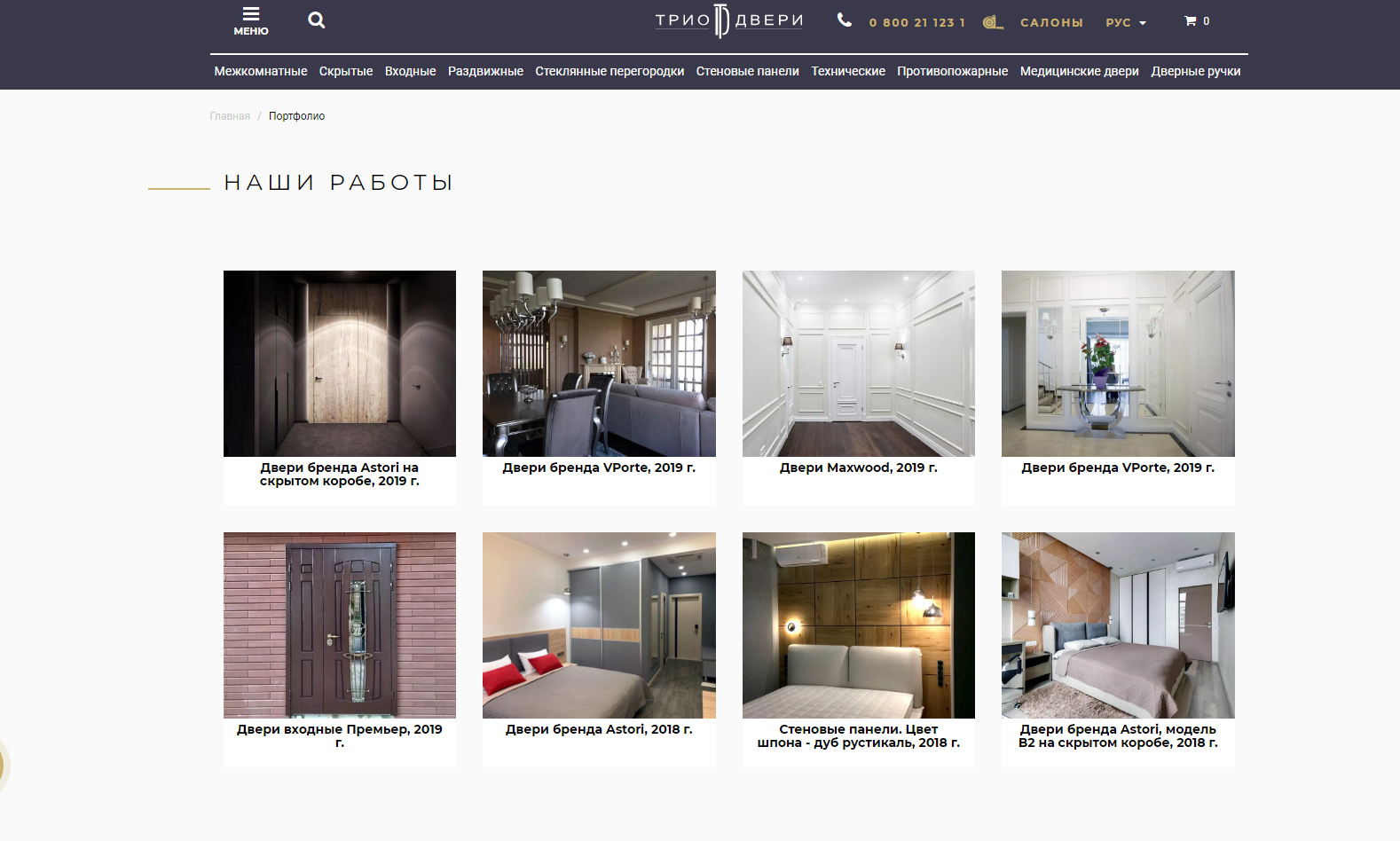The image size is (1400, 841).
Task: Expand the РУС language dropdown
Action: [1125, 22]
